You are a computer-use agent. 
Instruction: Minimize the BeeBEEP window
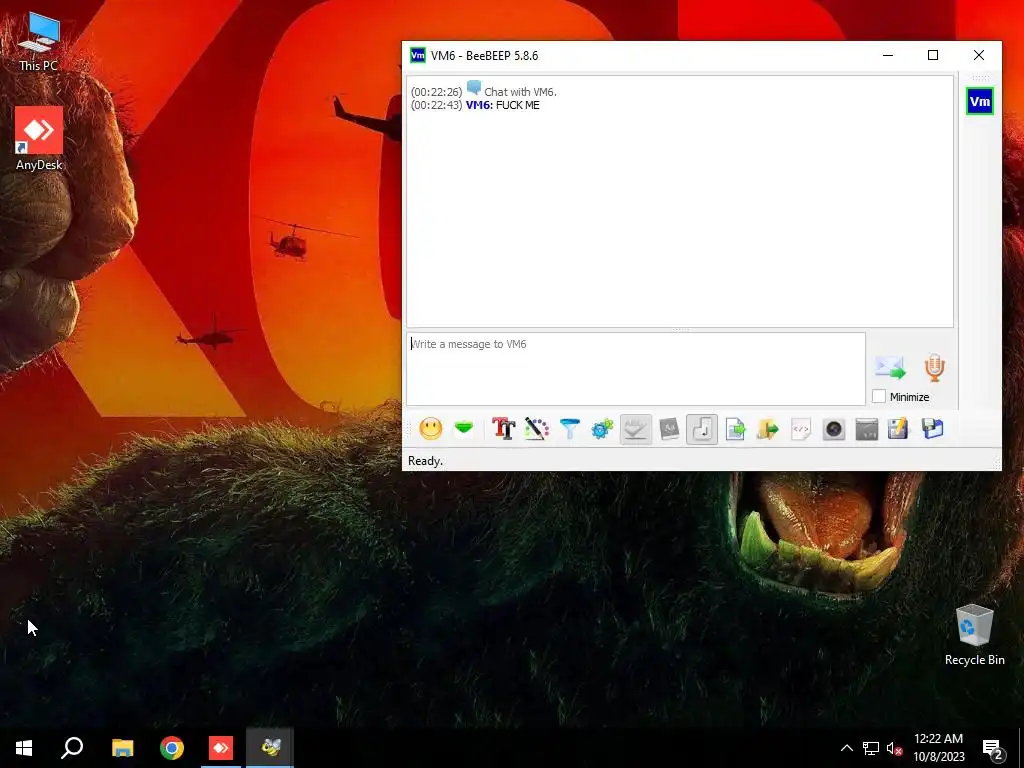[888, 55]
